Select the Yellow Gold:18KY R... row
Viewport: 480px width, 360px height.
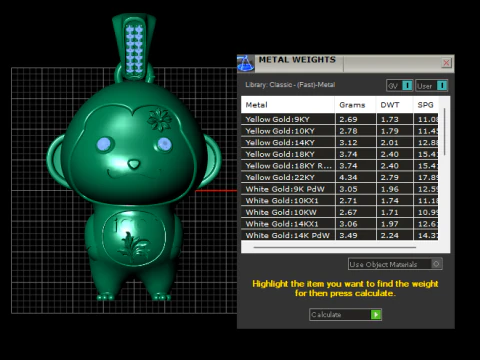(x=340, y=166)
